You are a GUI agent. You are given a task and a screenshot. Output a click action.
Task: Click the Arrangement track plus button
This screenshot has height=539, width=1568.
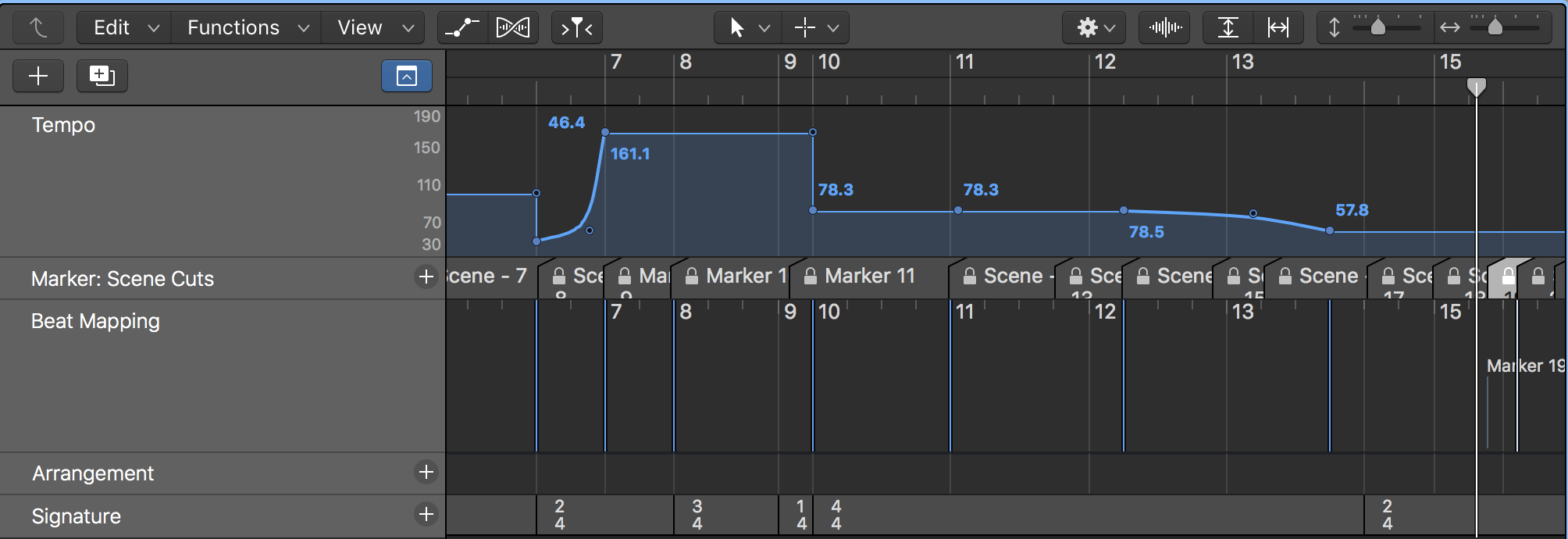pos(426,472)
